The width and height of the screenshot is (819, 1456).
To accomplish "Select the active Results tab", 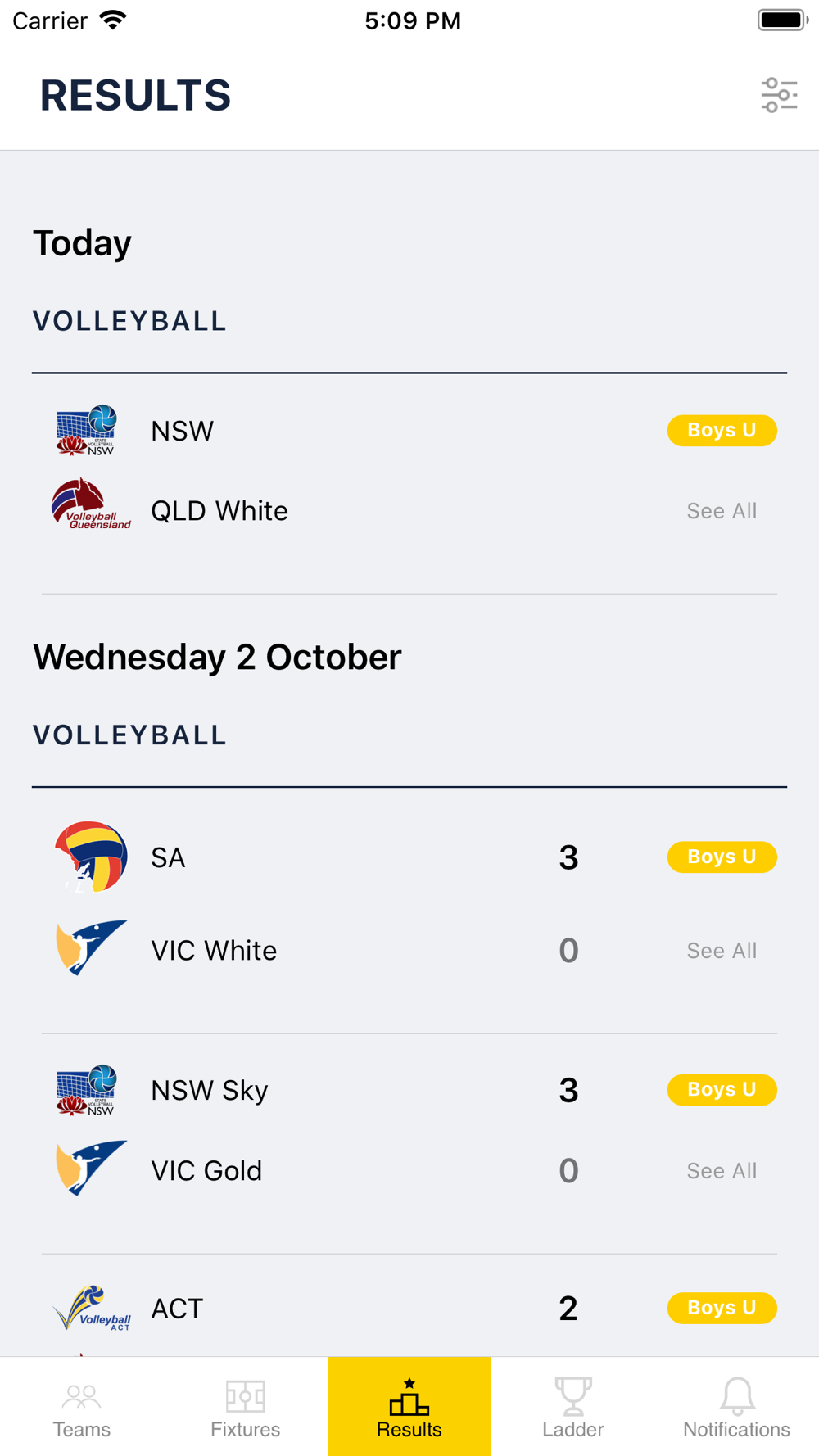I will click(x=409, y=1407).
